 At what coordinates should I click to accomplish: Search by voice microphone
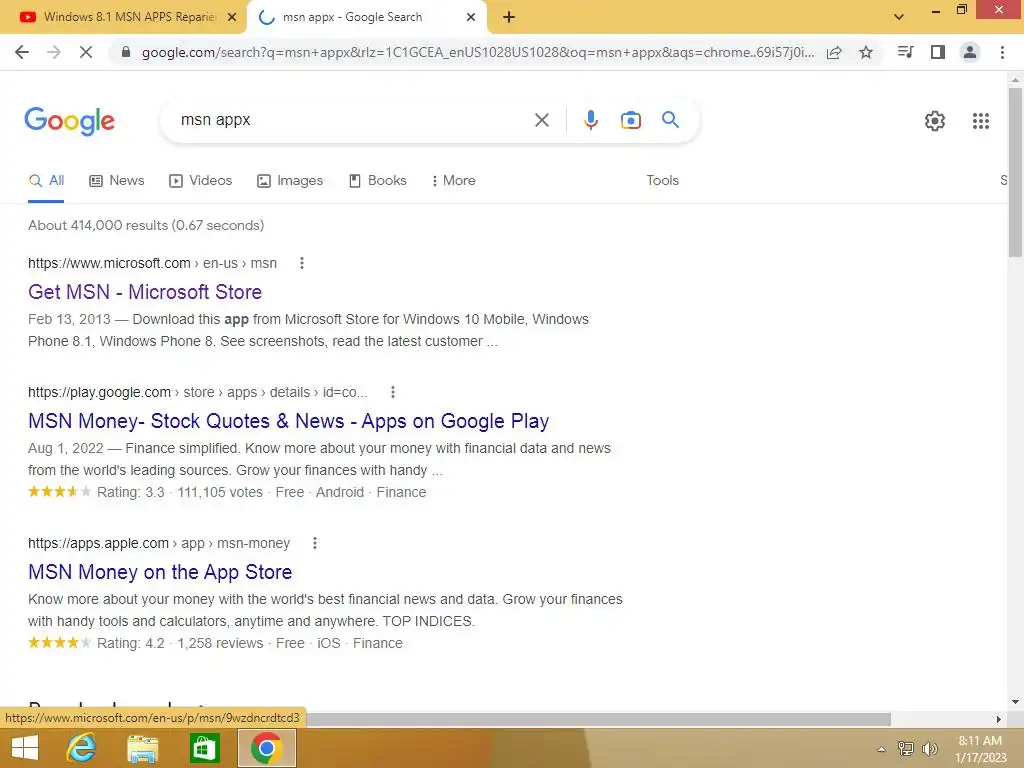pyautogui.click(x=591, y=120)
